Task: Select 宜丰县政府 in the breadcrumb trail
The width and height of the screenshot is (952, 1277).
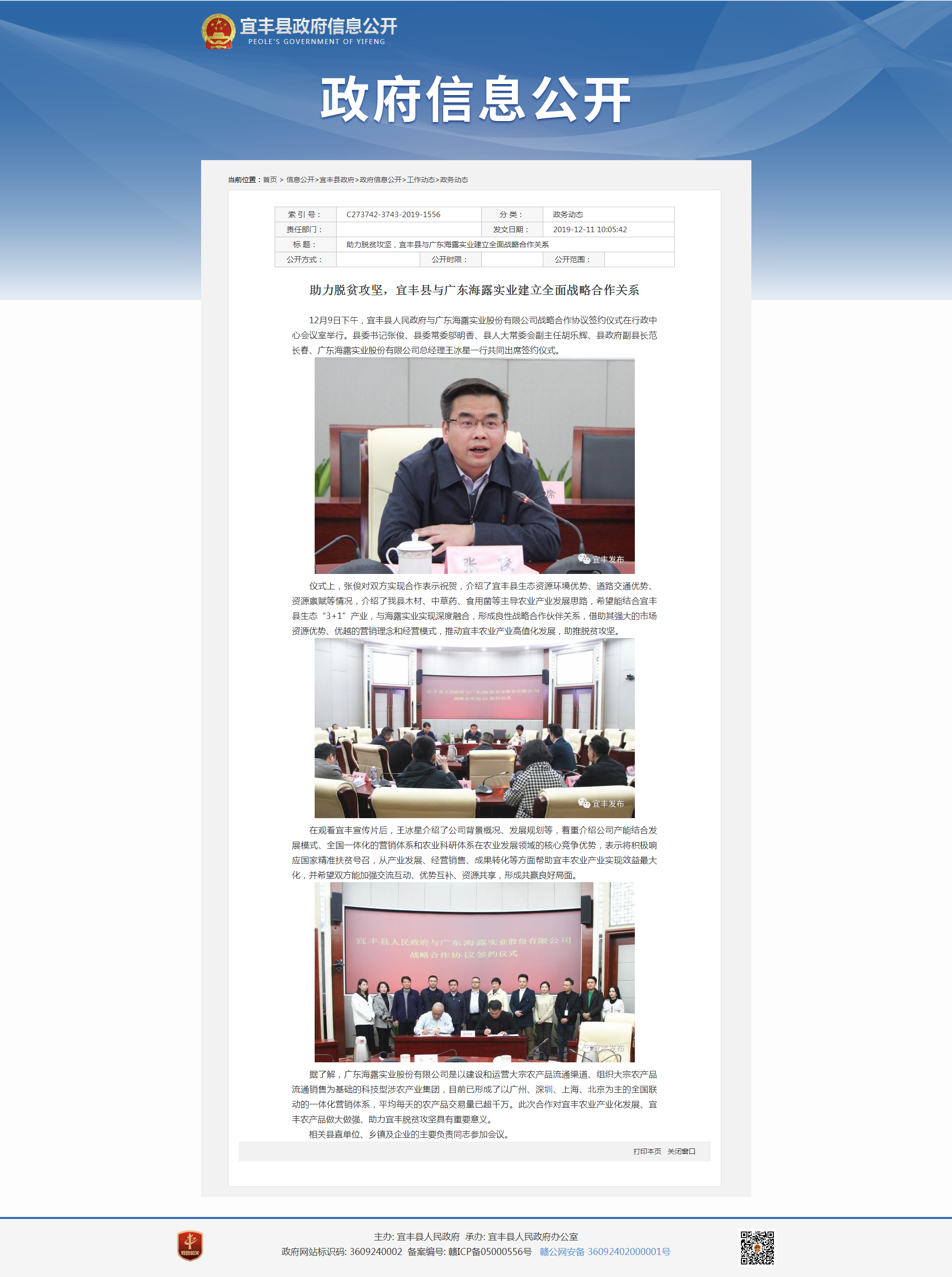Action: point(337,180)
